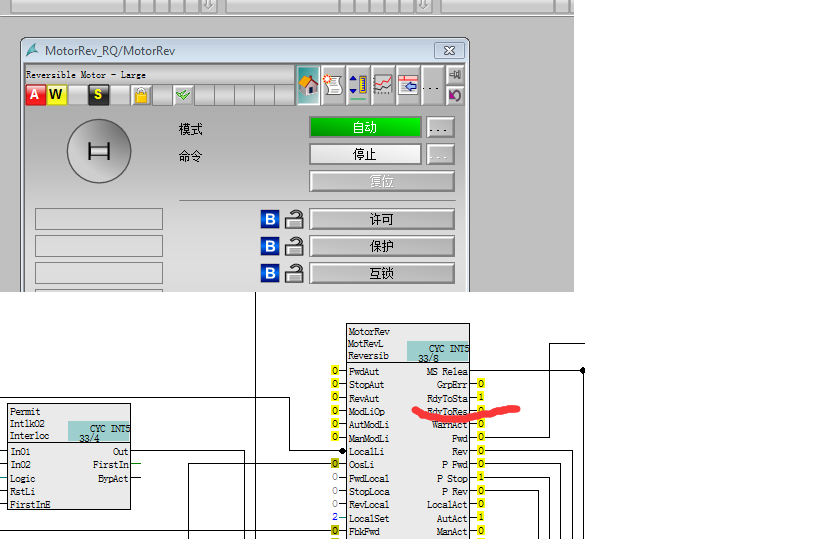This screenshot has width=819, height=539.
Task: Click the MS Relea output pin label
Action: pyautogui.click(x=447, y=371)
